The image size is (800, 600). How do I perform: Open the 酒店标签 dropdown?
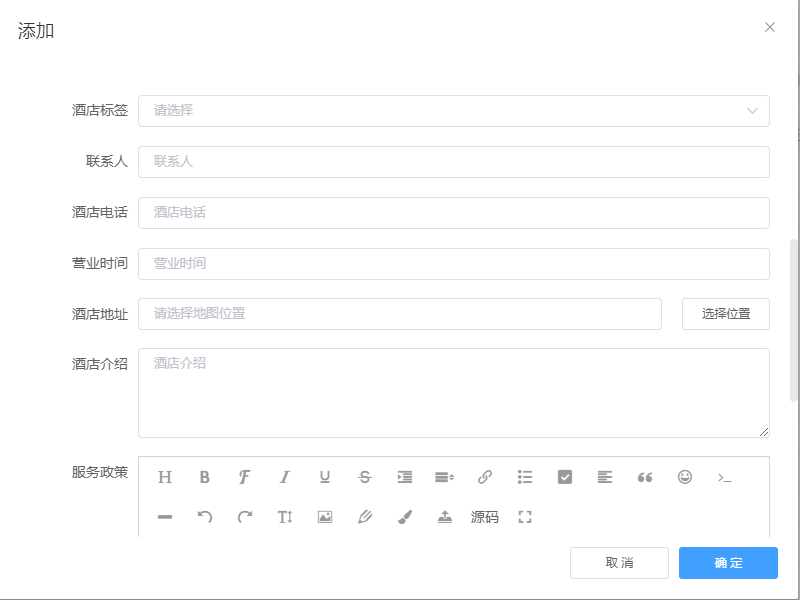454,111
